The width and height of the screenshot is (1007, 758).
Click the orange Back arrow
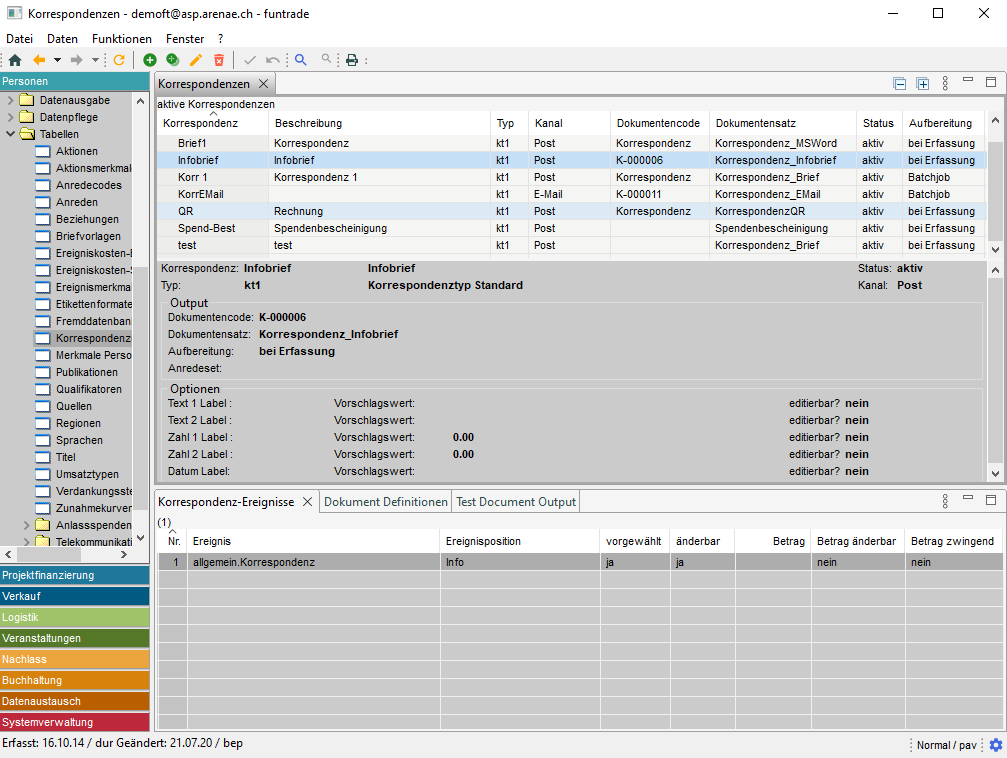[39, 60]
